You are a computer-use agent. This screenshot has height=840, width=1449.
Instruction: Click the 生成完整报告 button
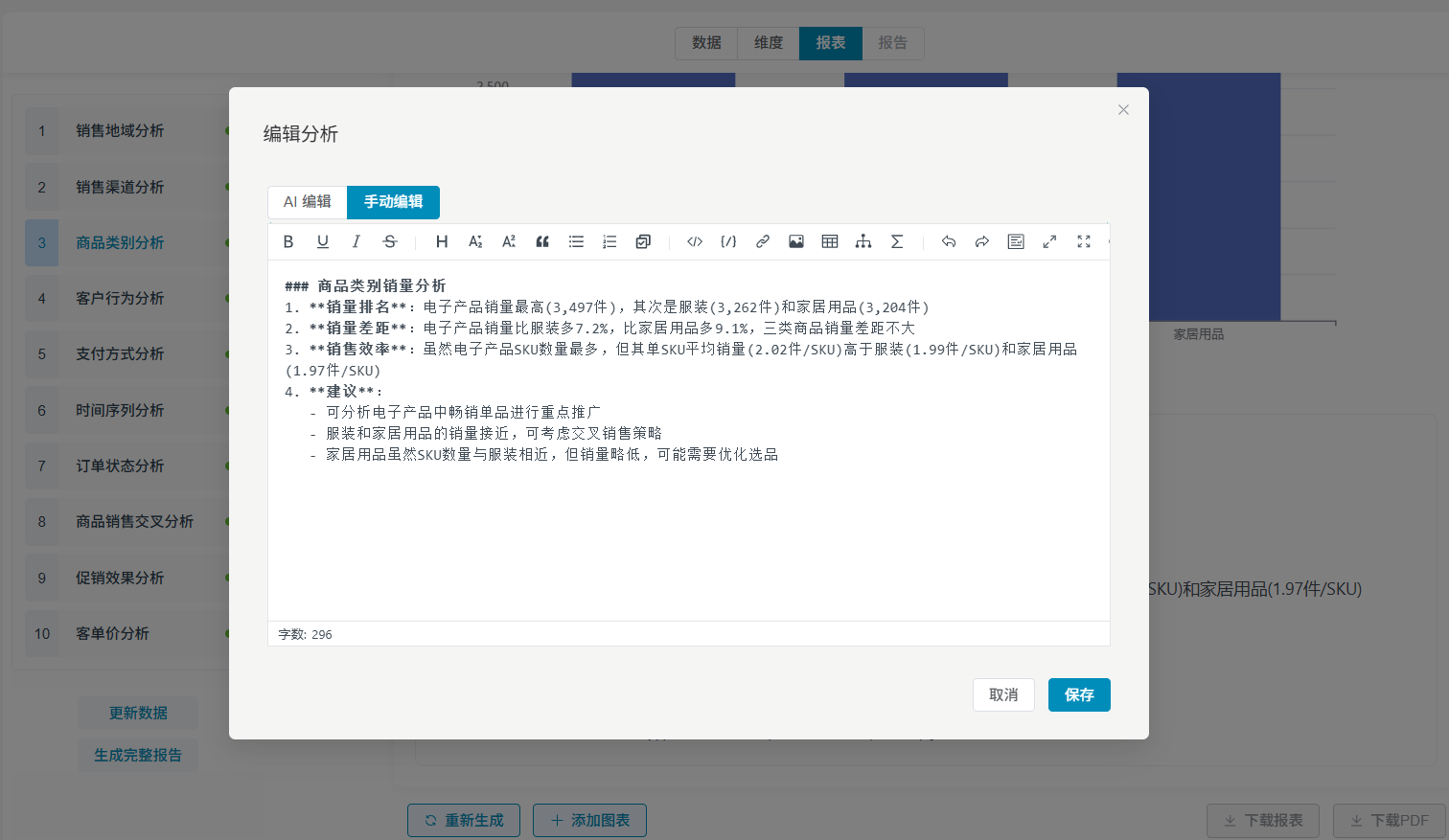coord(138,755)
